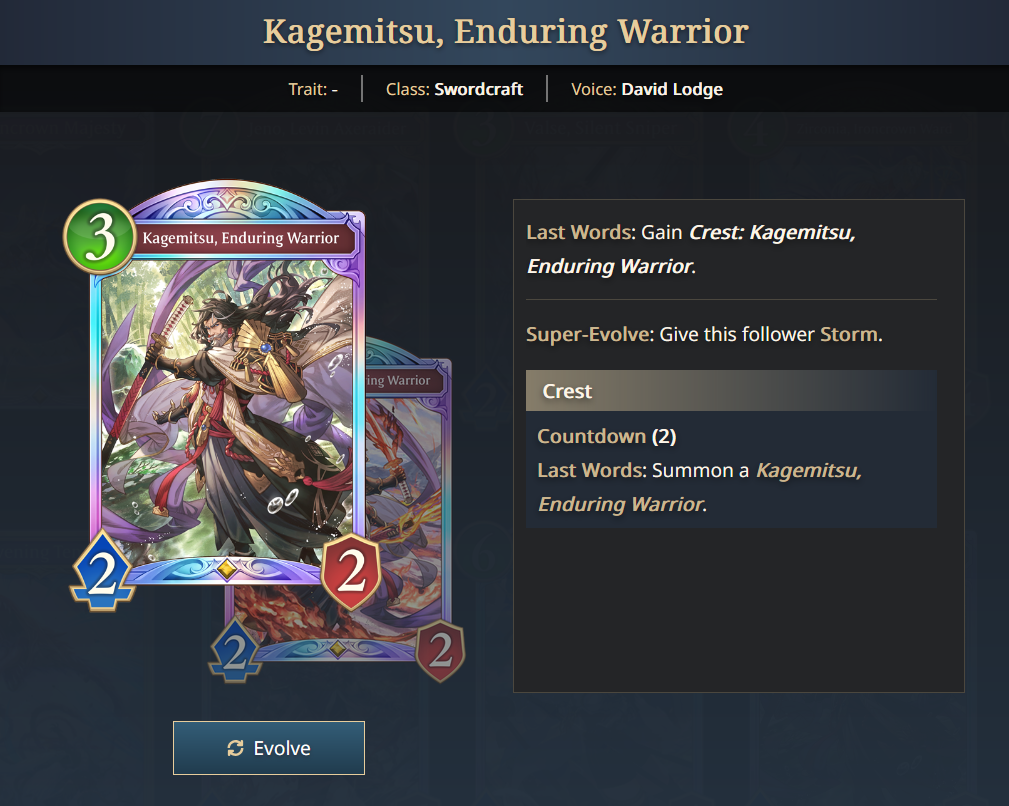The height and width of the screenshot is (806, 1009).
Task: Click the yellow gem at front card bottom
Action: 226,569
